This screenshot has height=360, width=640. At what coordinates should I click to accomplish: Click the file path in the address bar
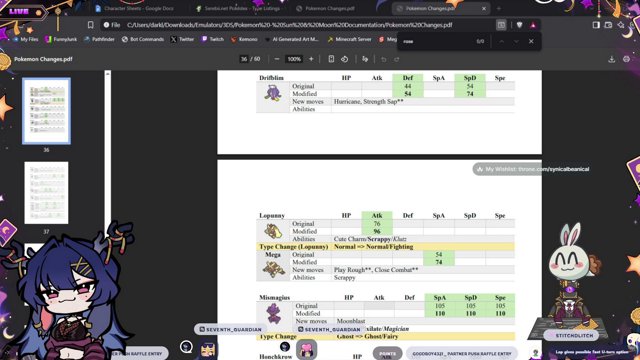(x=289, y=25)
